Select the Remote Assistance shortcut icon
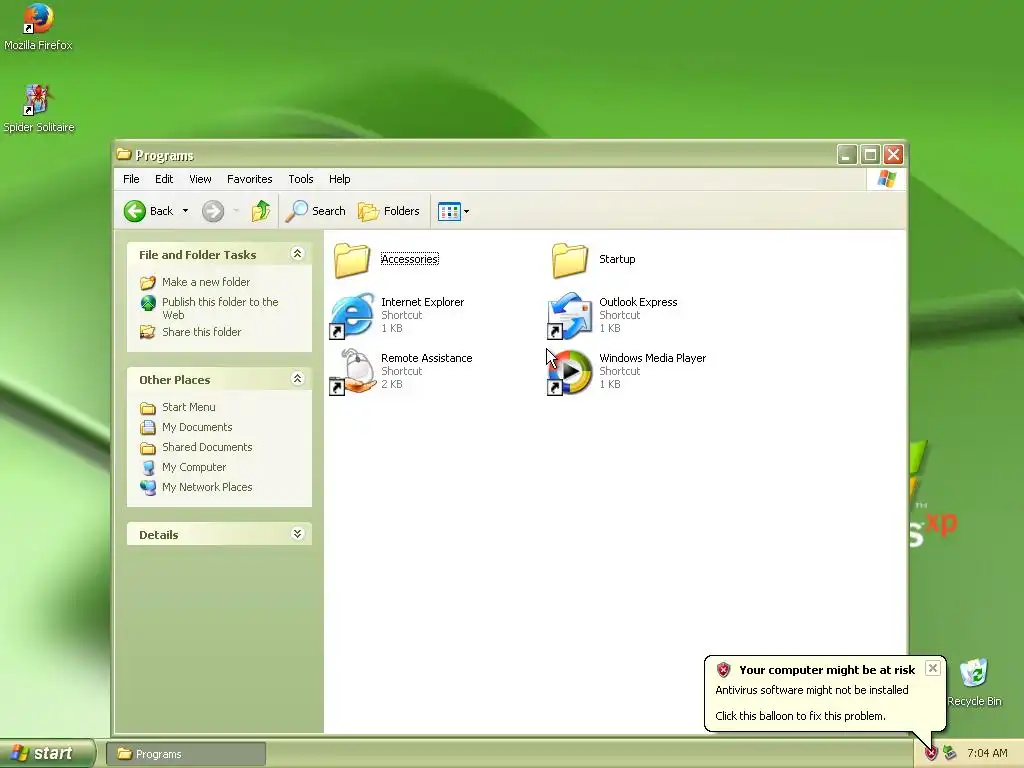 352,372
